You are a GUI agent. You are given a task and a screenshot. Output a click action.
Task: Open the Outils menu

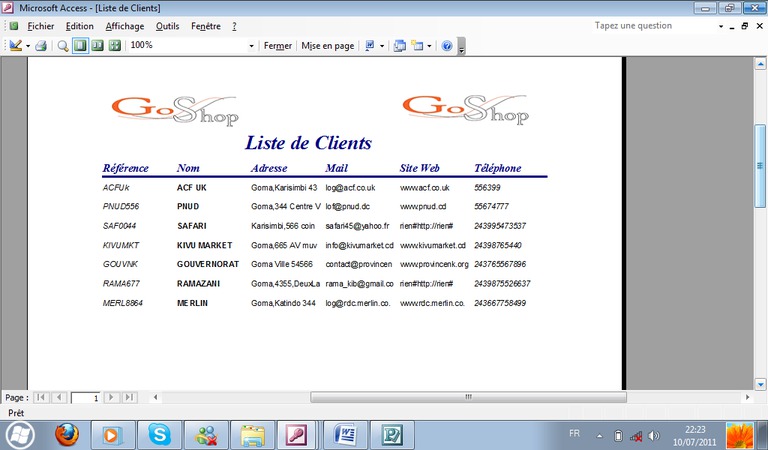[x=167, y=26]
